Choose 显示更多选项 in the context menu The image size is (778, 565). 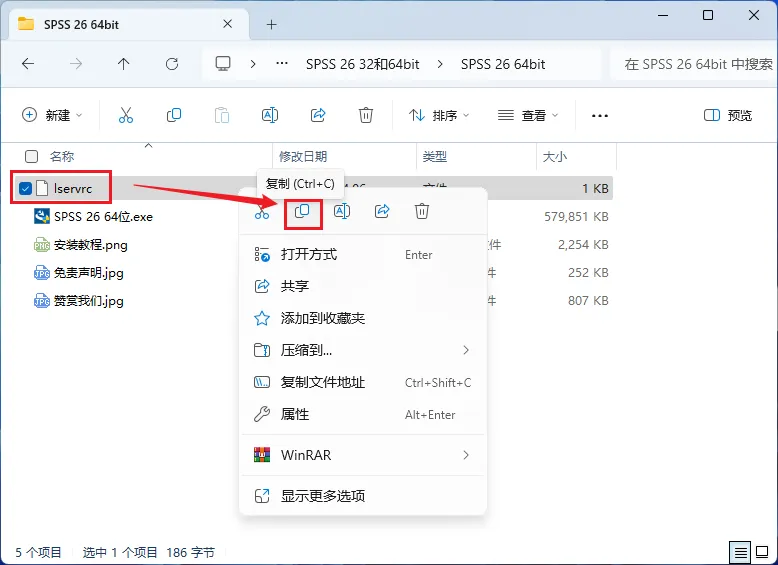(363, 496)
